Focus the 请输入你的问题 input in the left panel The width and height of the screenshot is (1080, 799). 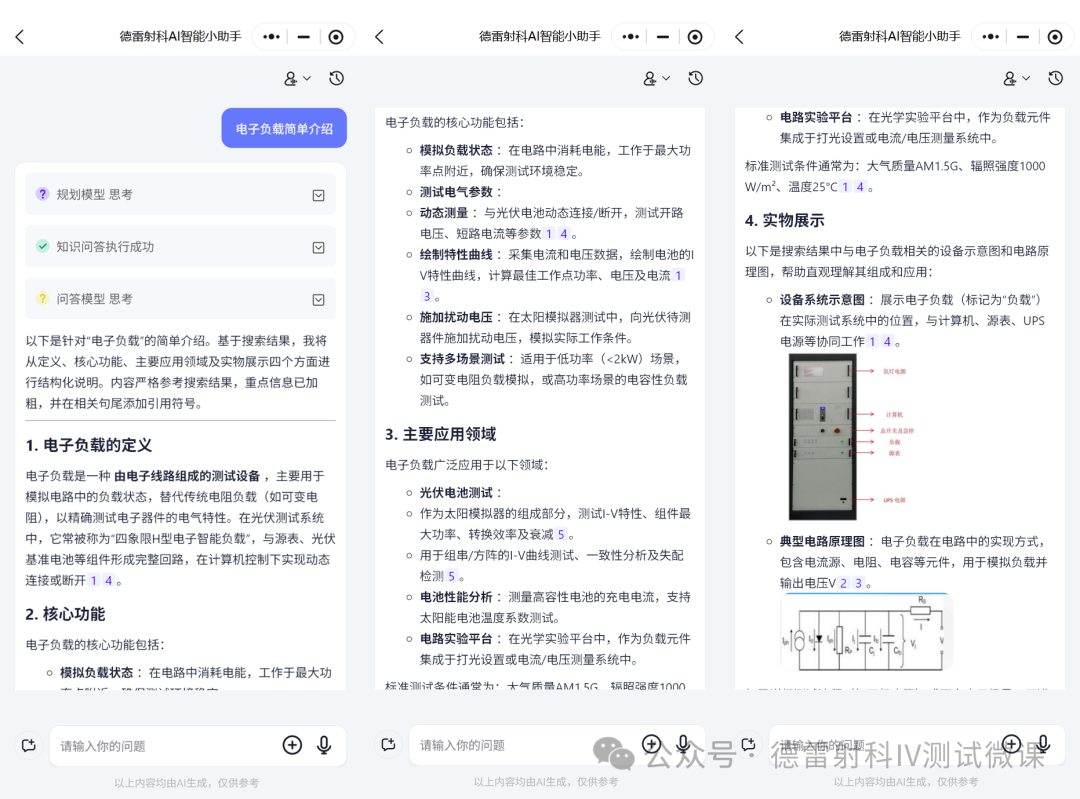(160, 746)
